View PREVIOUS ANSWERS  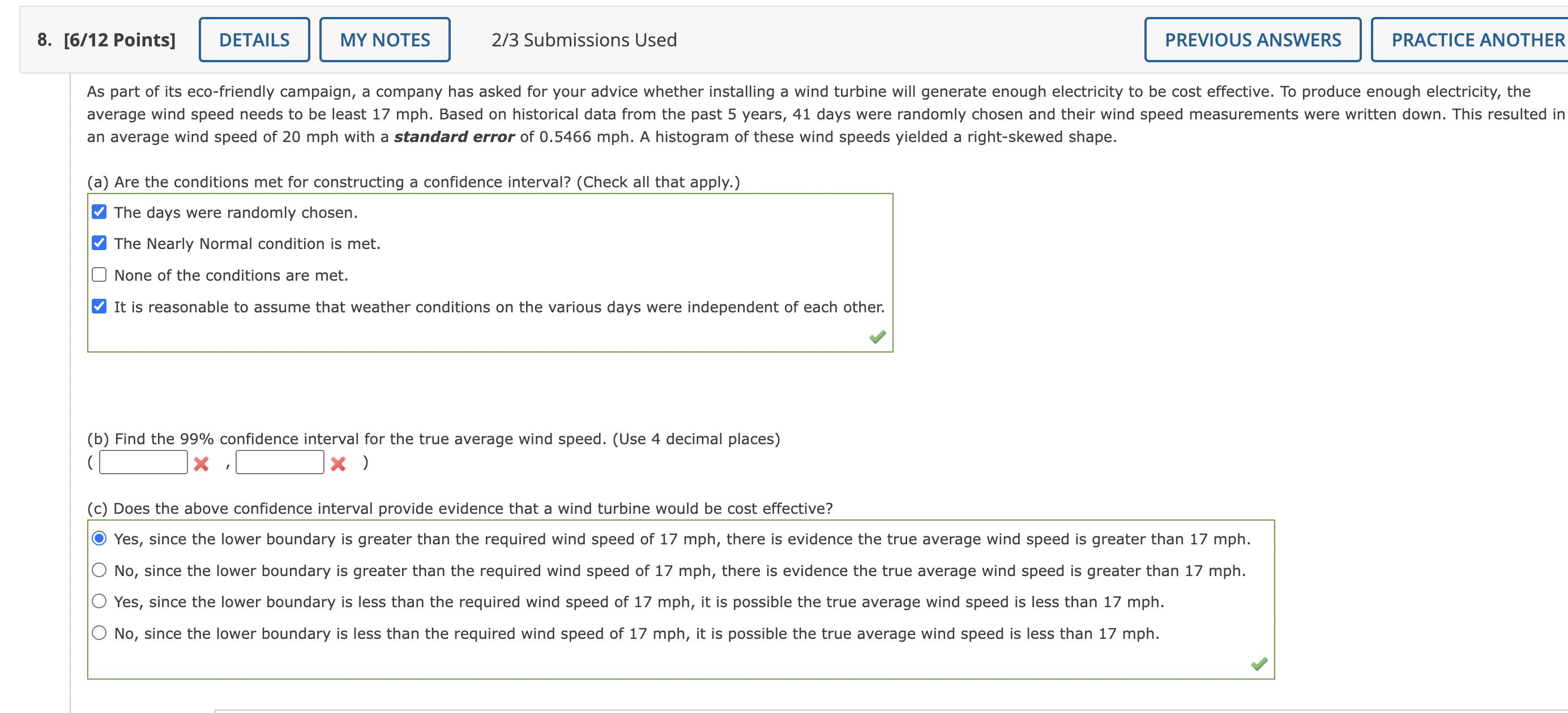click(1252, 39)
